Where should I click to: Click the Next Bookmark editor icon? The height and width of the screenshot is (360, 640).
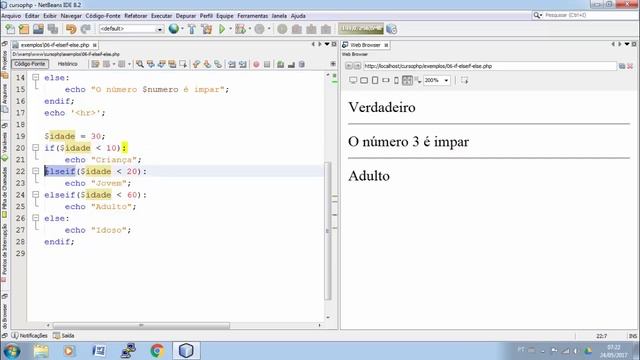tap(207, 64)
